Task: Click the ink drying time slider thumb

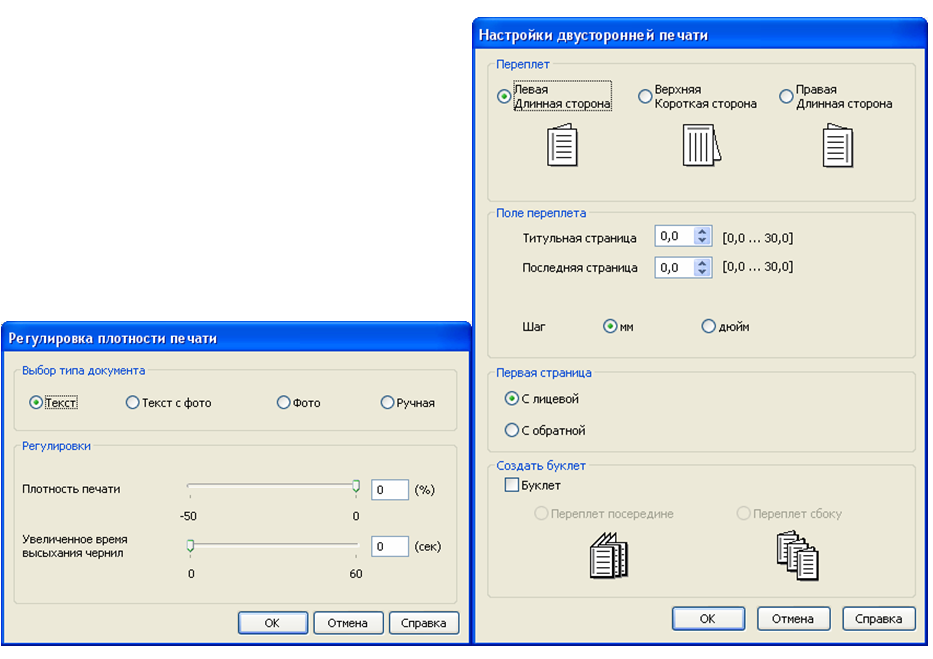Action: (190, 545)
